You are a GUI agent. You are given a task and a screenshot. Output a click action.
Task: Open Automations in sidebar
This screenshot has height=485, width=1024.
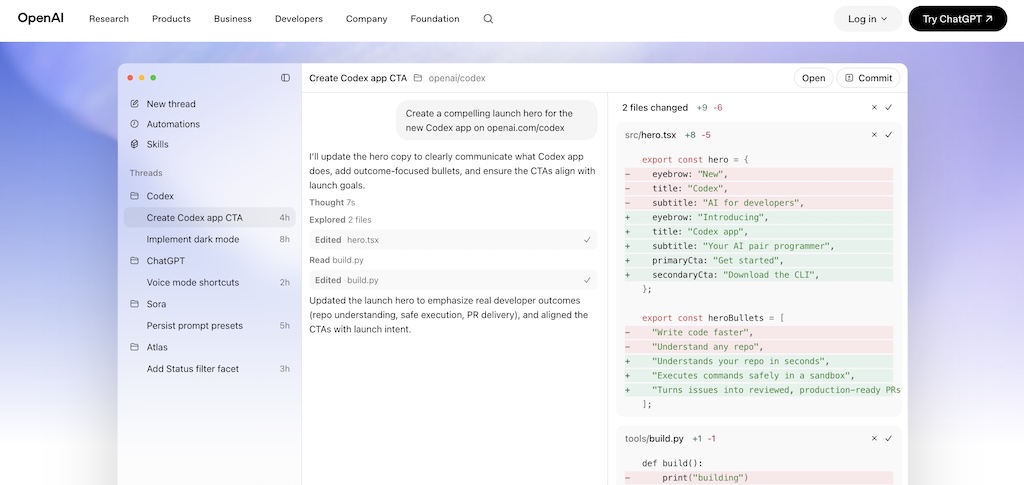tap(173, 124)
